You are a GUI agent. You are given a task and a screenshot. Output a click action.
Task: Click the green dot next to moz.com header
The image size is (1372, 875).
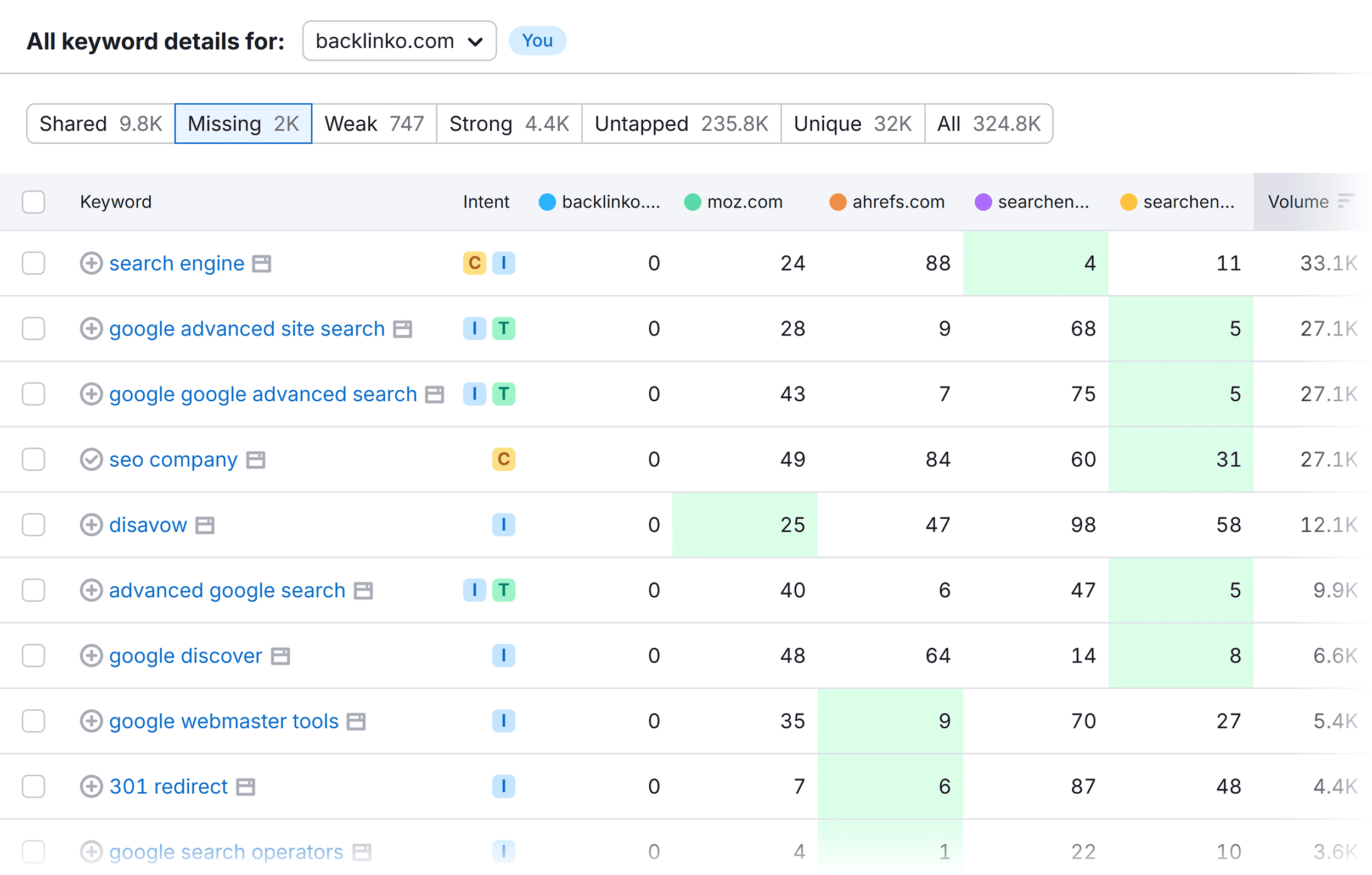(x=692, y=202)
